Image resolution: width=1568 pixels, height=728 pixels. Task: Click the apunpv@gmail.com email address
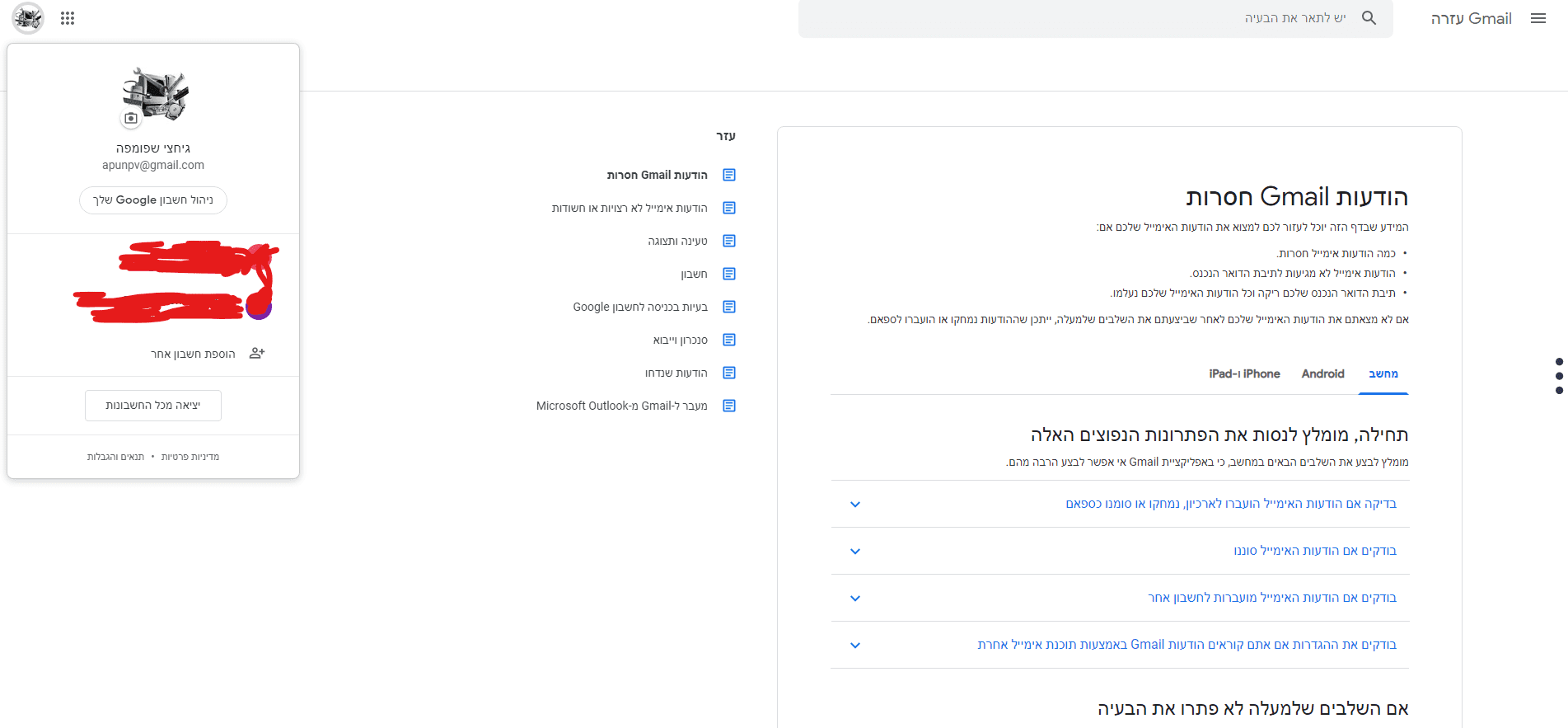tap(153, 165)
